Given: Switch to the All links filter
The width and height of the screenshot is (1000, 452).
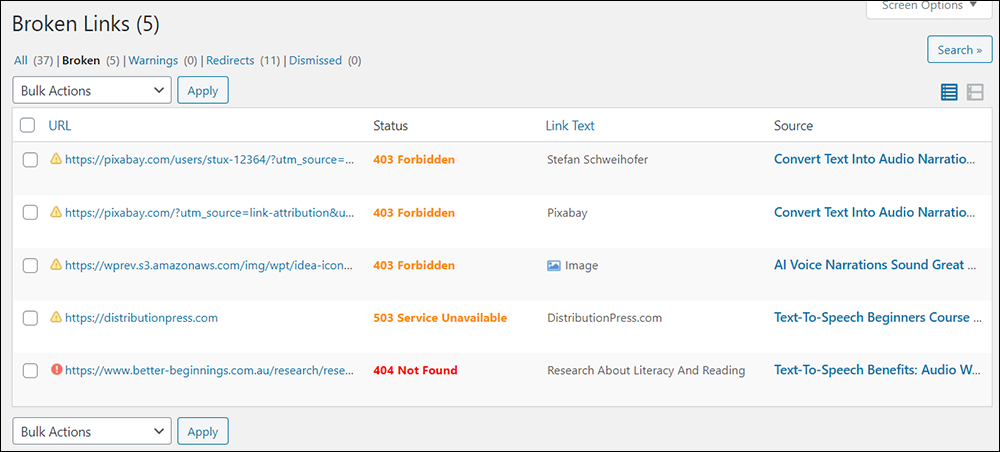Looking at the screenshot, I should tap(21, 61).
